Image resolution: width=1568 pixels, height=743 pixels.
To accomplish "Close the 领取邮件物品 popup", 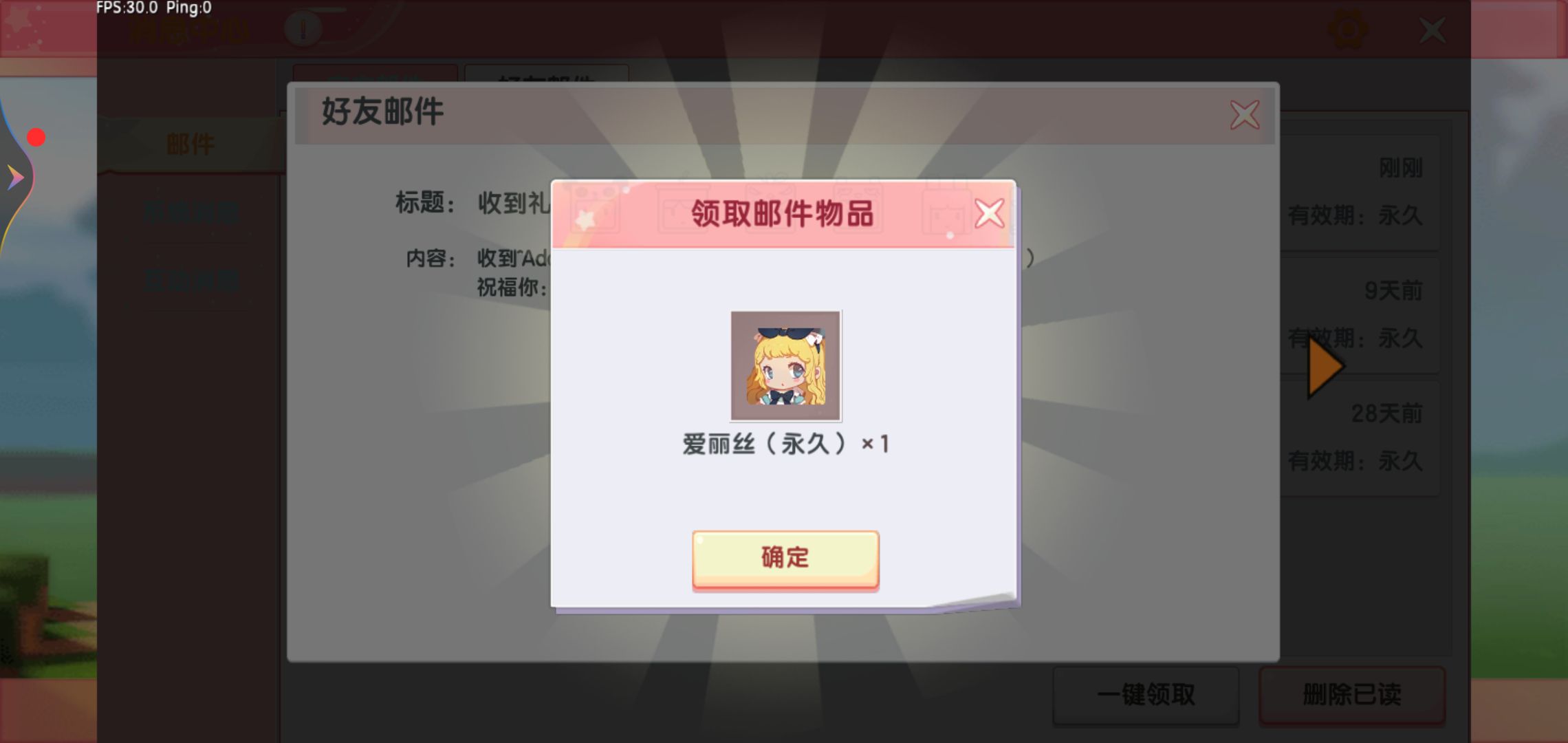I will (990, 213).
